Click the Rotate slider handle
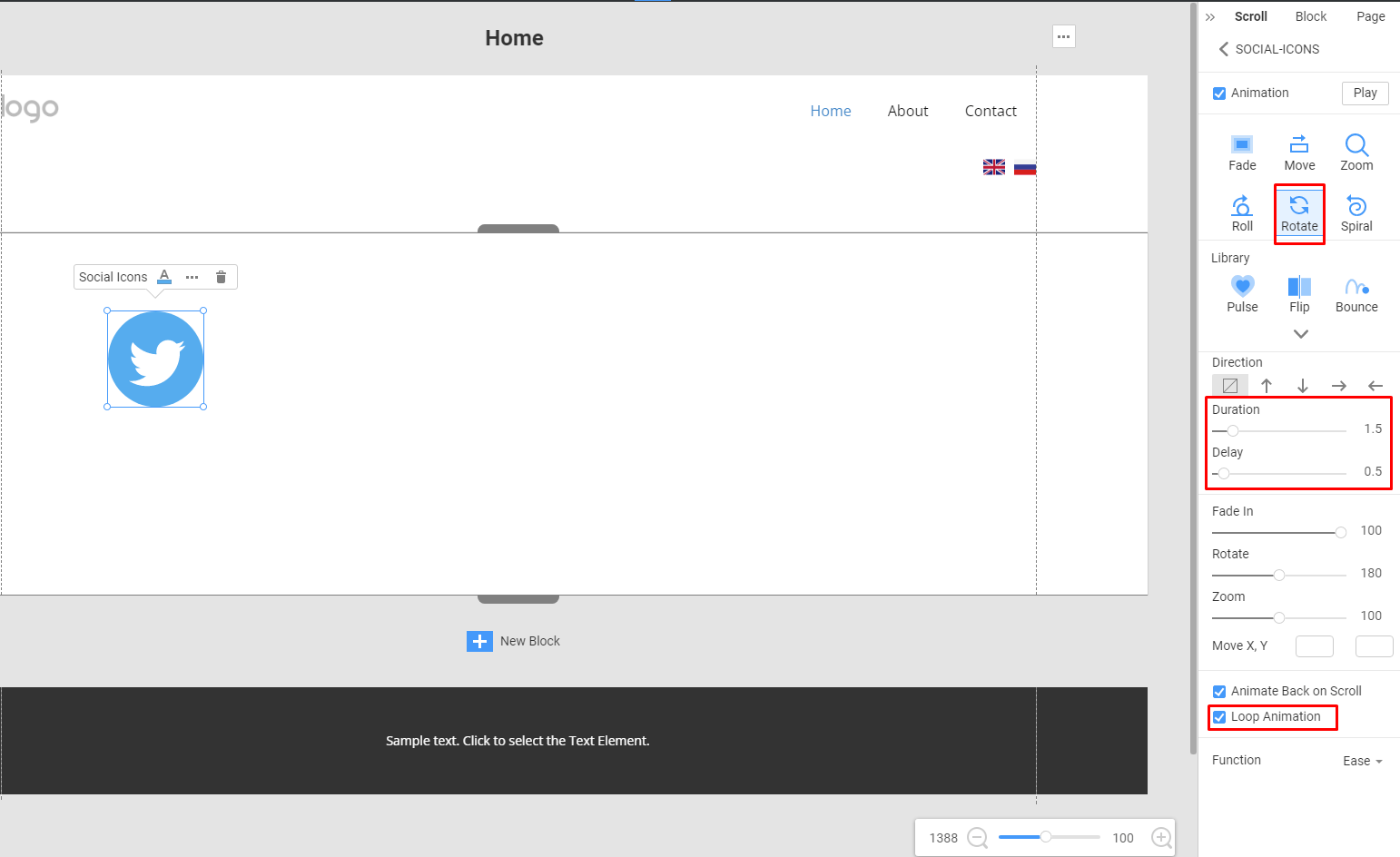1400x857 pixels. pyautogui.click(x=1278, y=575)
